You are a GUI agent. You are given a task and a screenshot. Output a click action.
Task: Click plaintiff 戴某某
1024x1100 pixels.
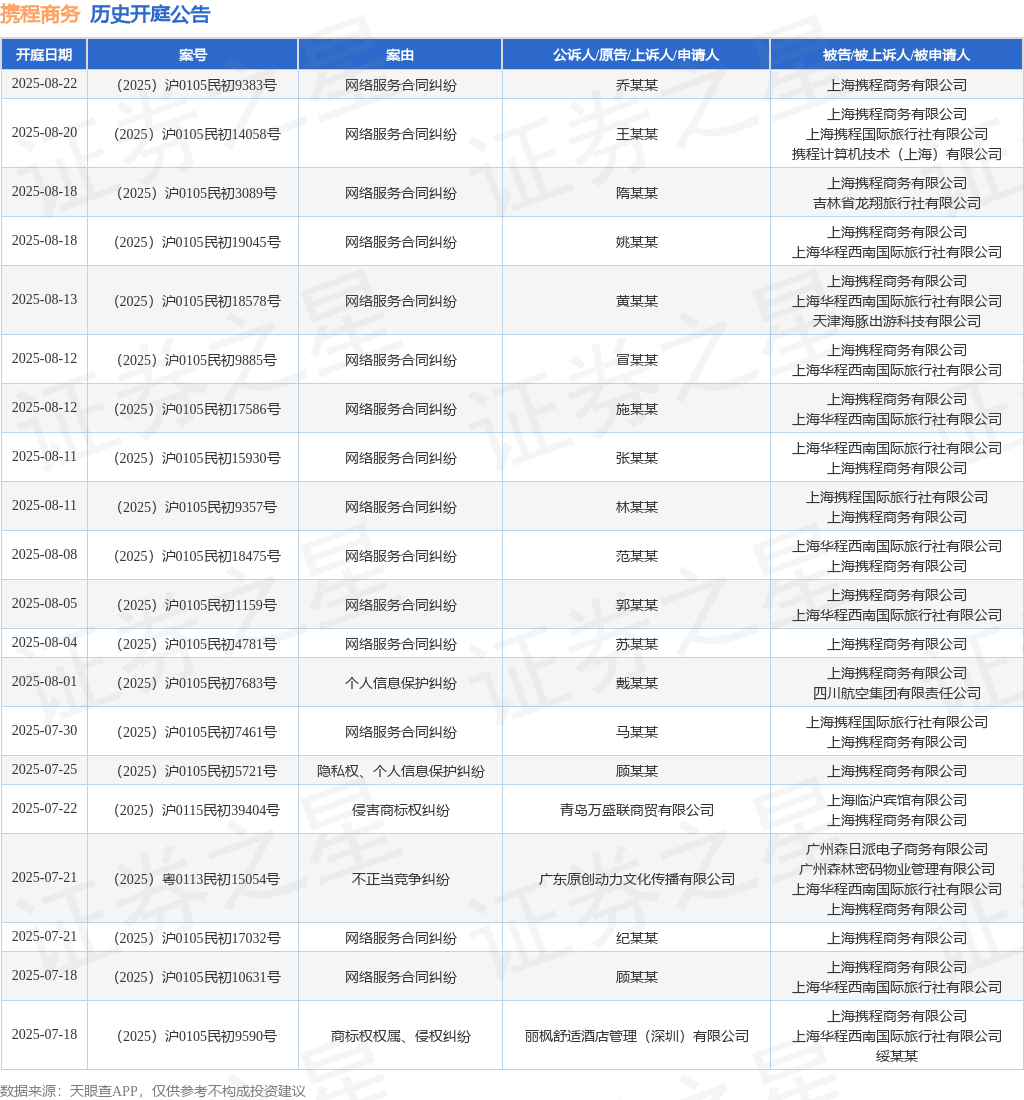coord(637,684)
